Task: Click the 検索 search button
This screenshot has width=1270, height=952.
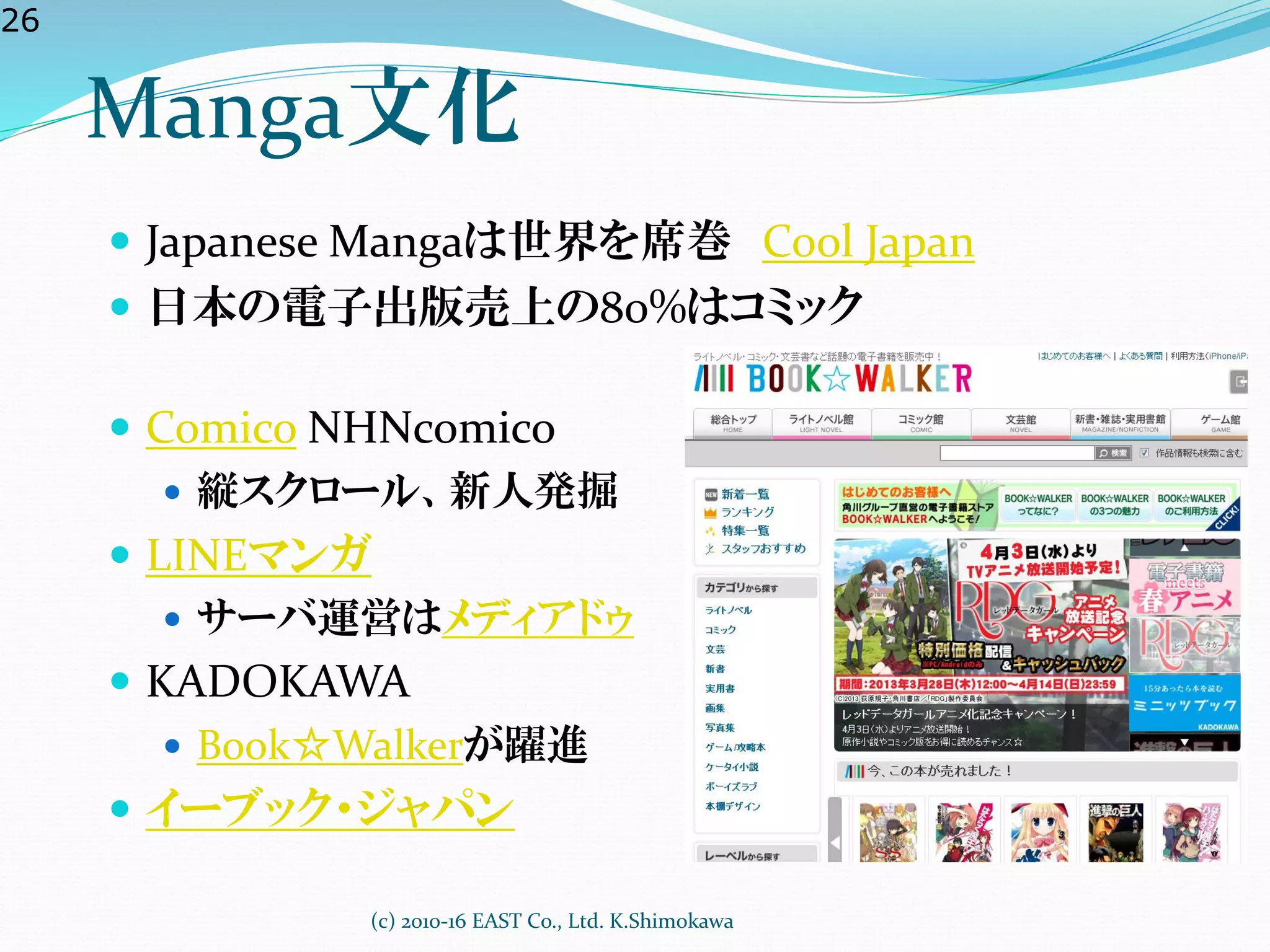Action: click(1113, 453)
